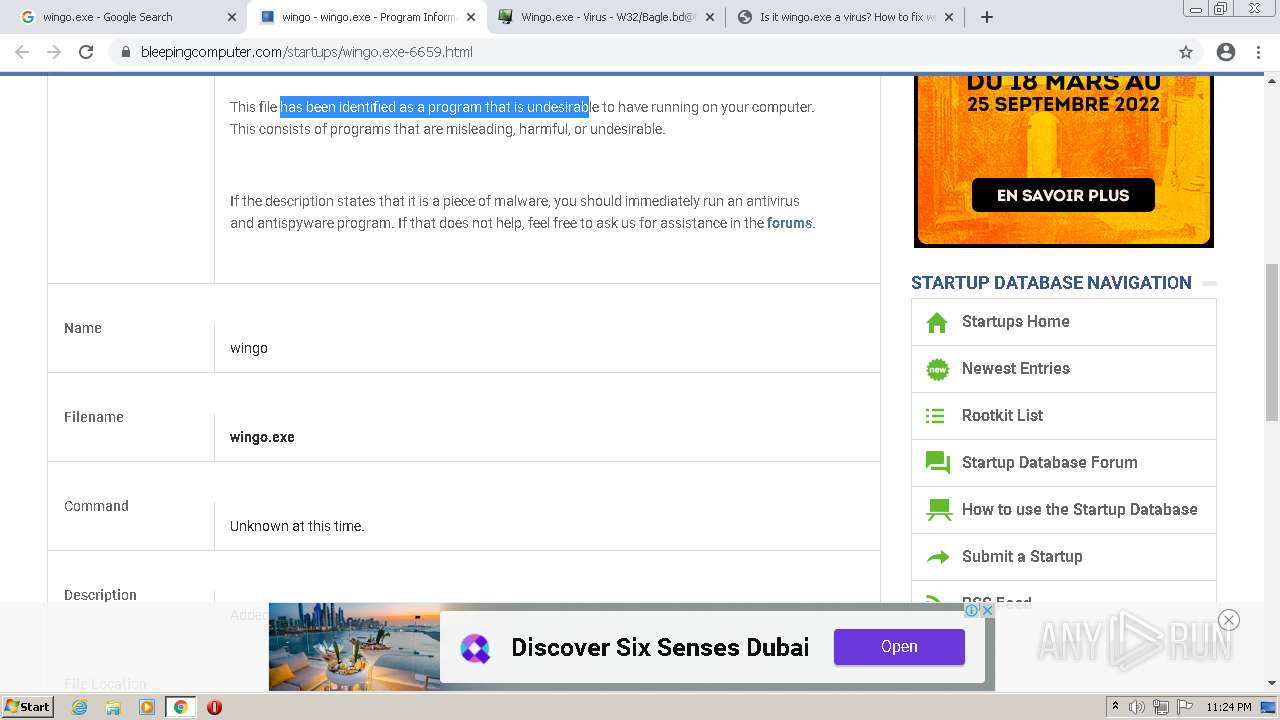
Task: Click the Startups Home house icon
Action: coord(937,322)
